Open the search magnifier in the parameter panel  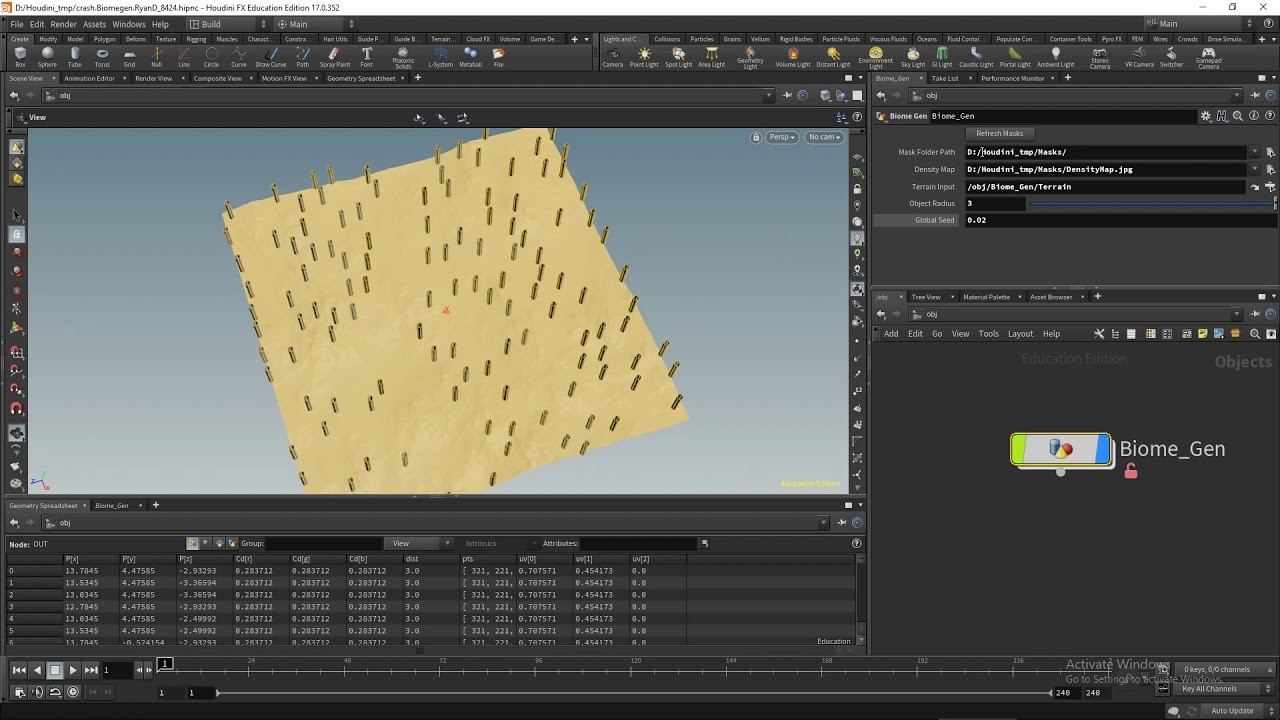pos(1239,115)
